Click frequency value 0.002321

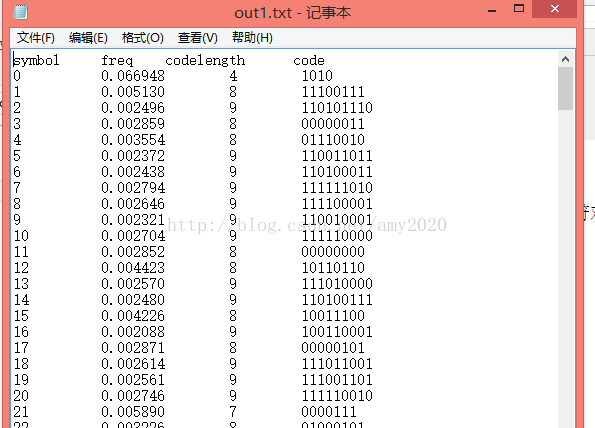pos(133,220)
